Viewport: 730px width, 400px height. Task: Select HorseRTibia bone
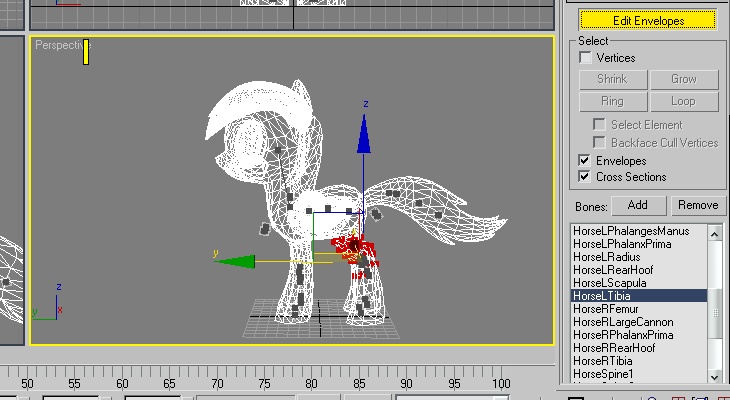click(x=639, y=361)
